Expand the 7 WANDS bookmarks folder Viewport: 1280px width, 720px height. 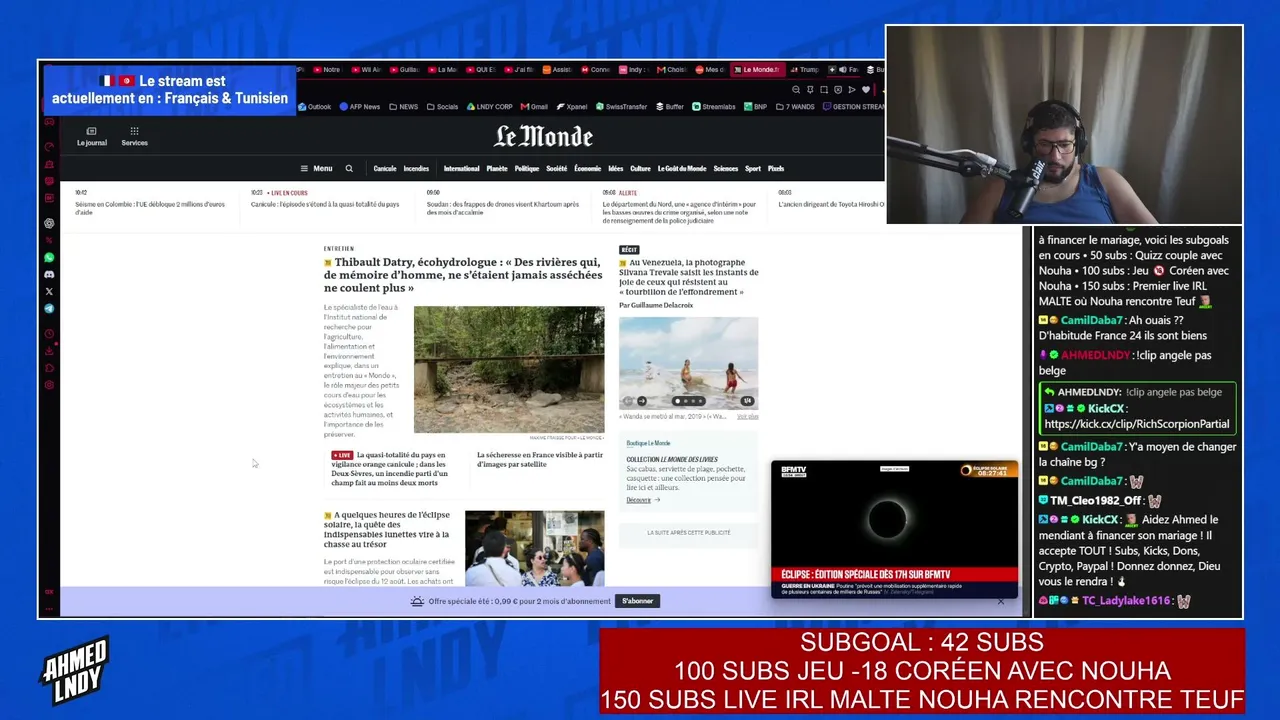pos(795,107)
